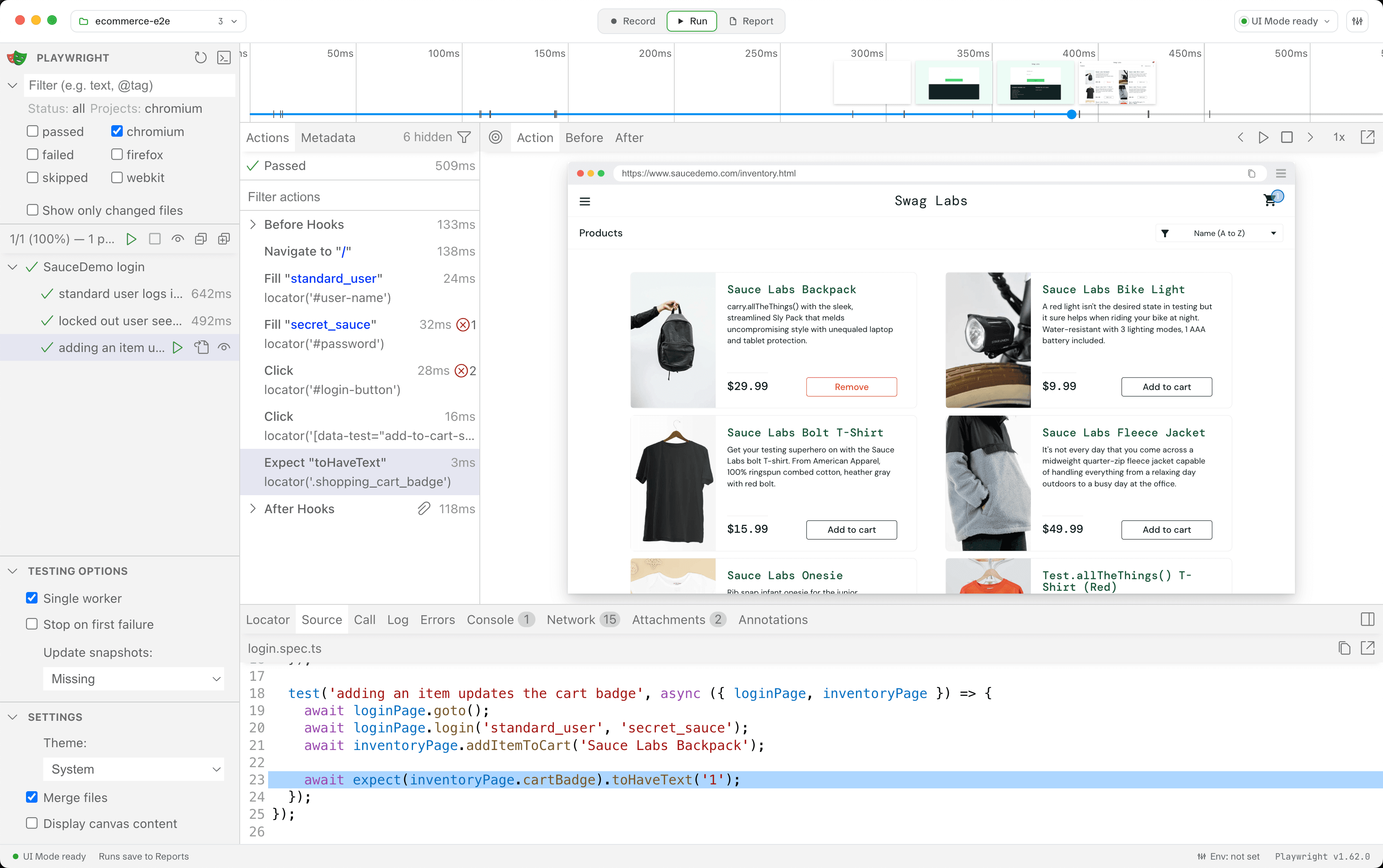
Task: Toggle output terminal icon in Playwright header
Action: [224, 58]
